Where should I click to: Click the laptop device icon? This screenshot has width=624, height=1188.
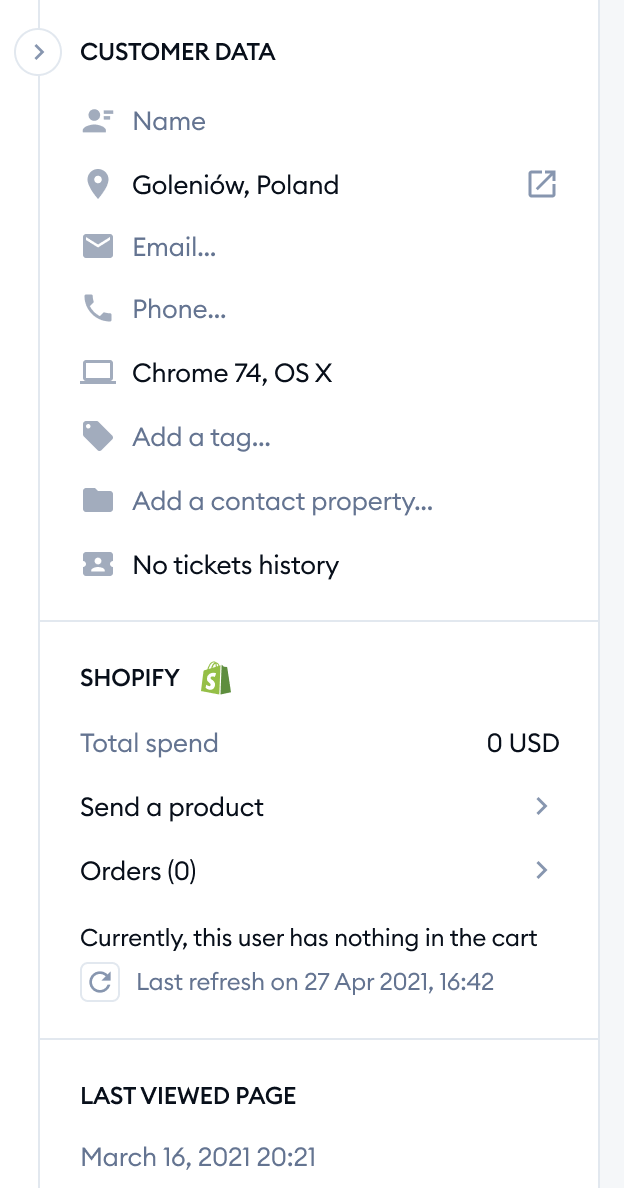(x=98, y=373)
